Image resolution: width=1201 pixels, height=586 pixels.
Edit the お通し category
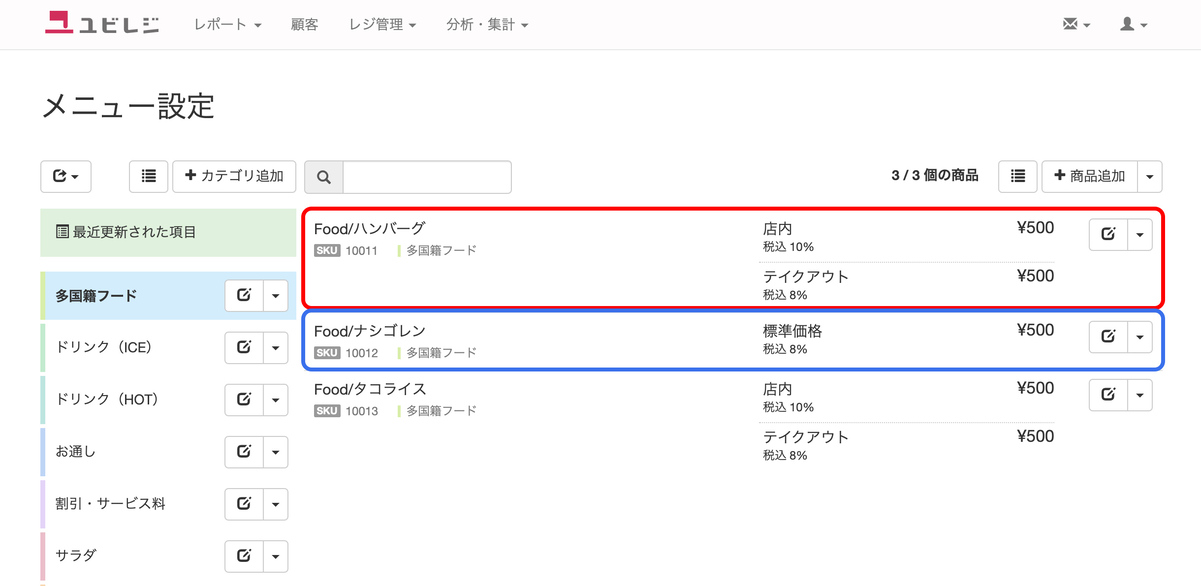(243, 451)
